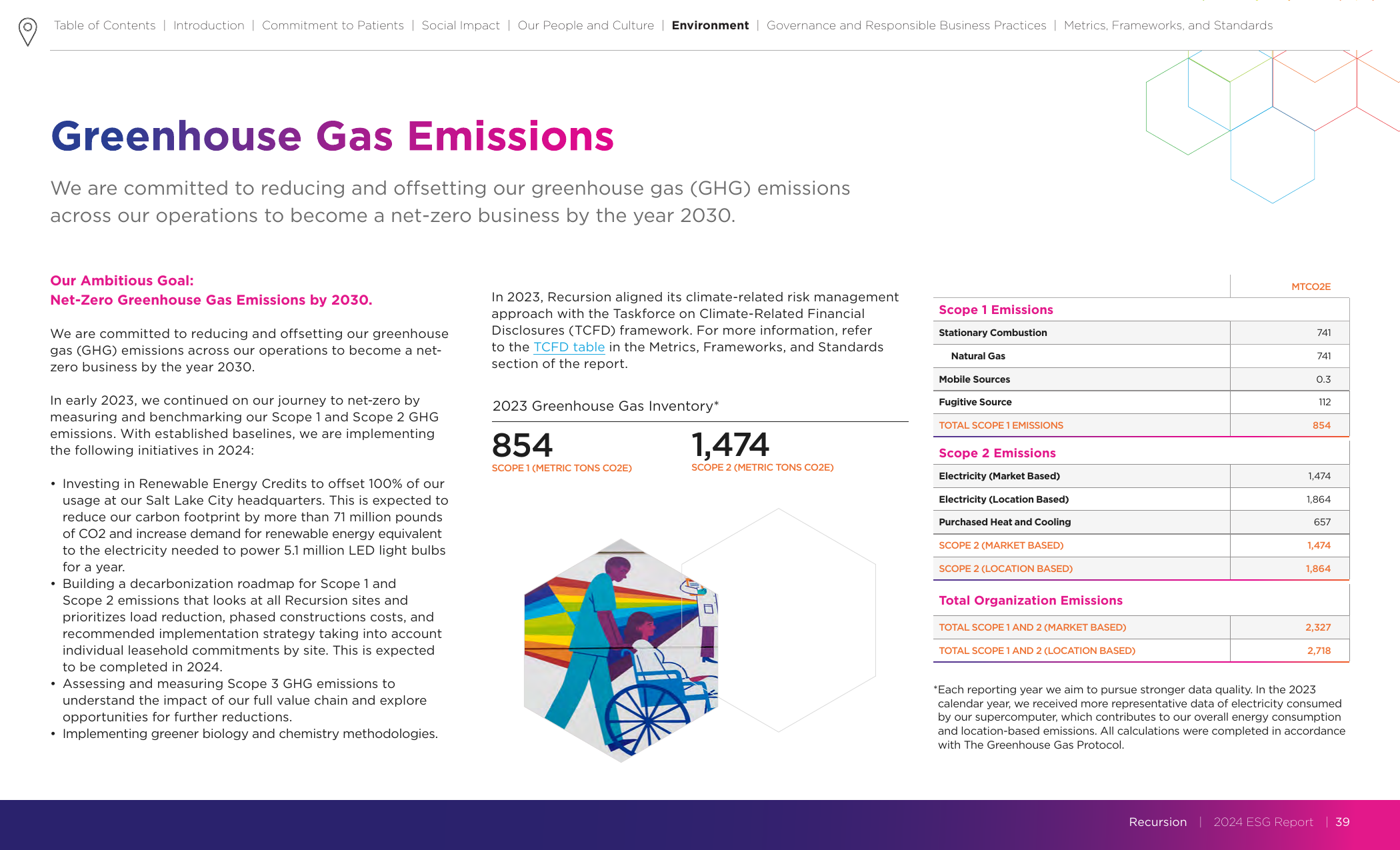Viewport: 1400px width, 850px height.
Task: Click SCOPE 2 (METRIC TONS CO2E) caption
Action: pyautogui.click(x=762, y=467)
